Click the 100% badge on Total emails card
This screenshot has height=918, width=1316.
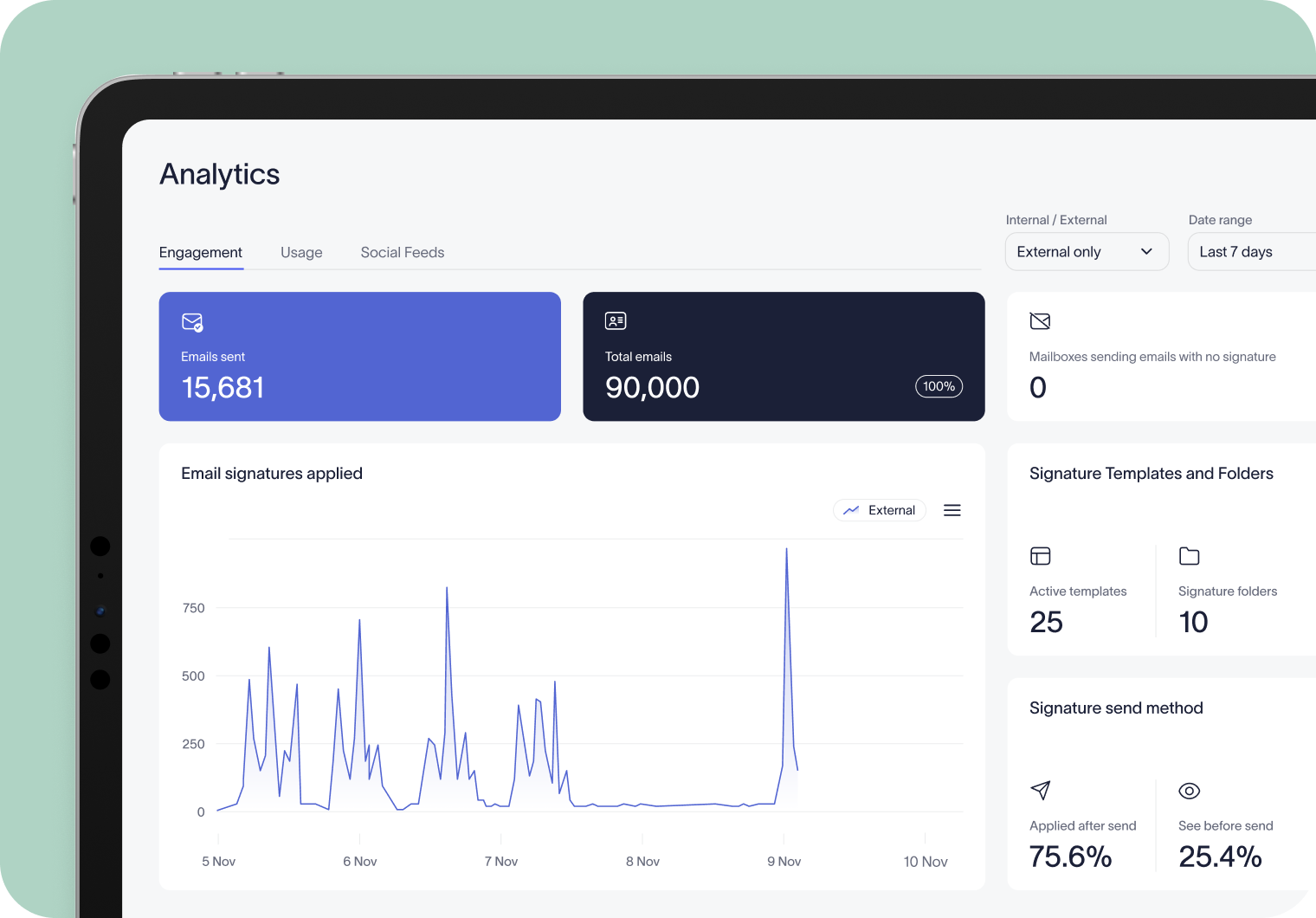(x=939, y=386)
